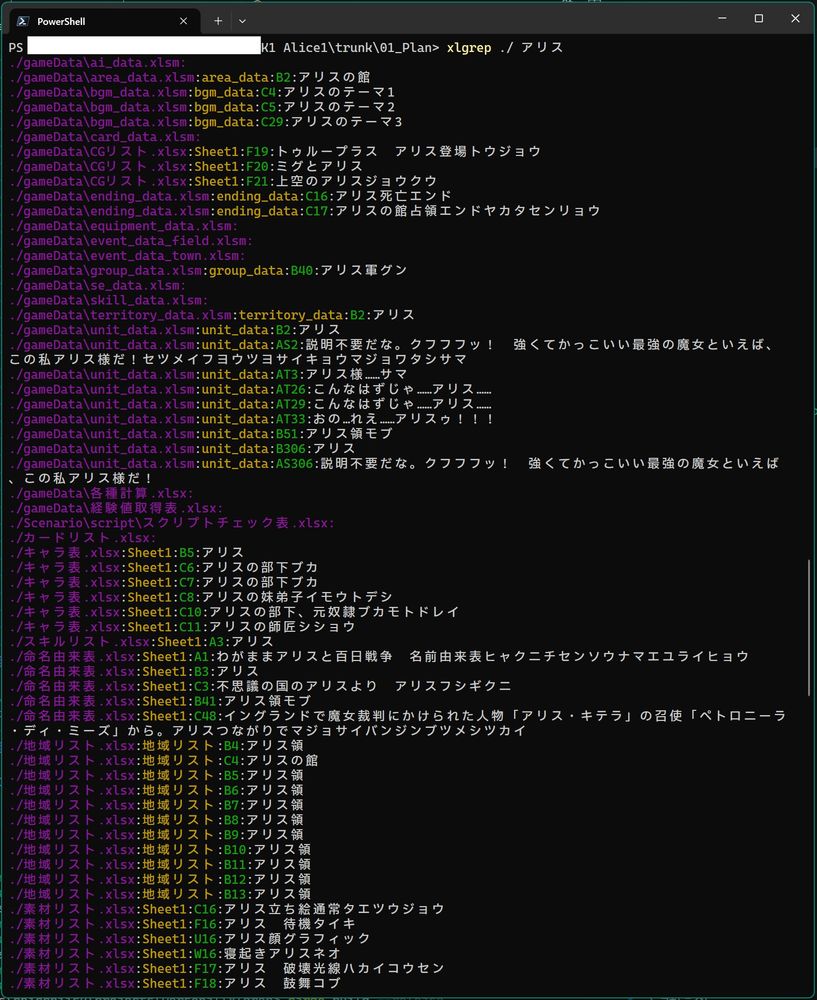Click the unit_data AS306 description line
The width and height of the screenshot is (817, 1000).
coord(394,471)
